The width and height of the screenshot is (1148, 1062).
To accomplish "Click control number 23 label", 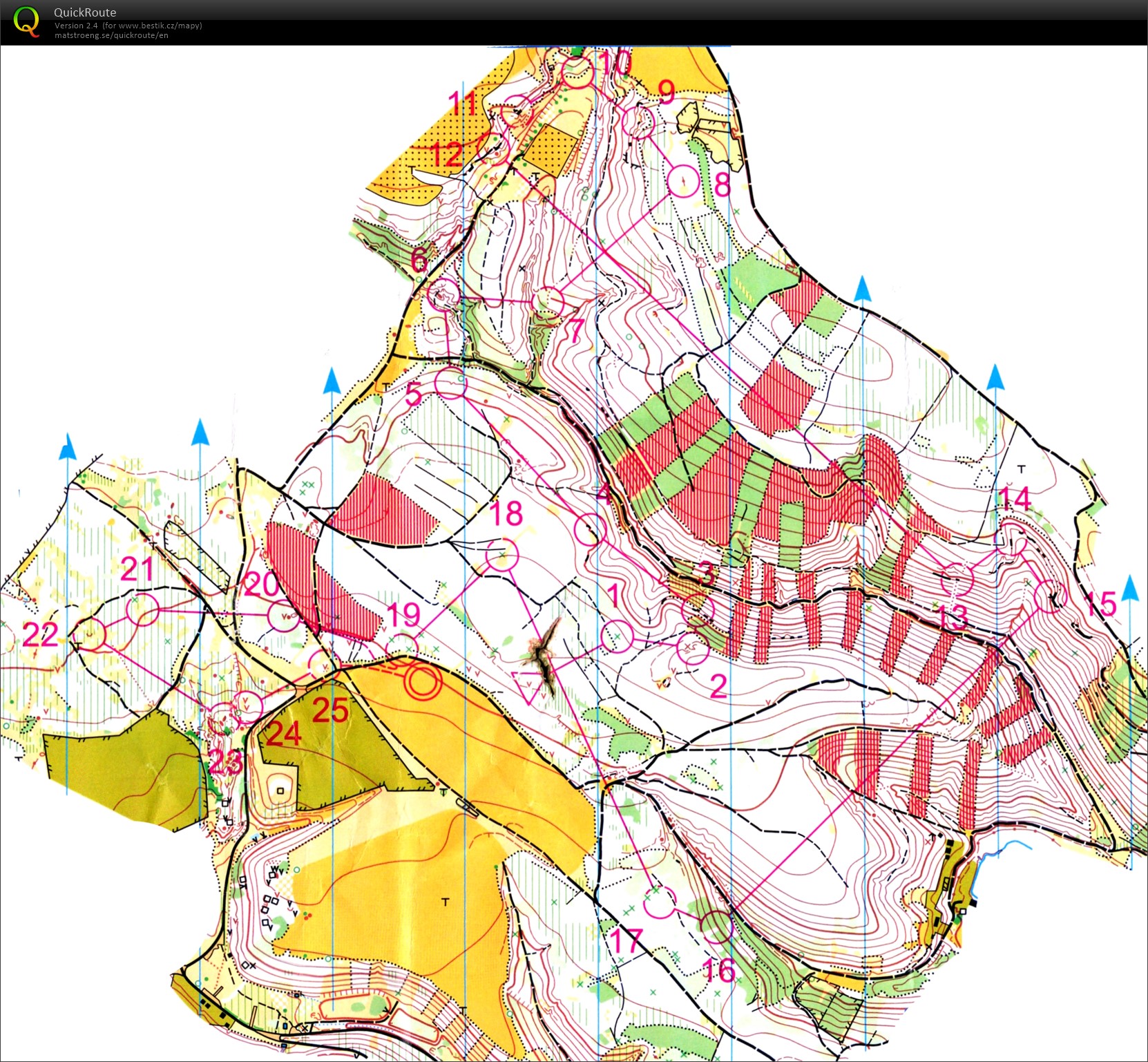I will pos(226,762).
